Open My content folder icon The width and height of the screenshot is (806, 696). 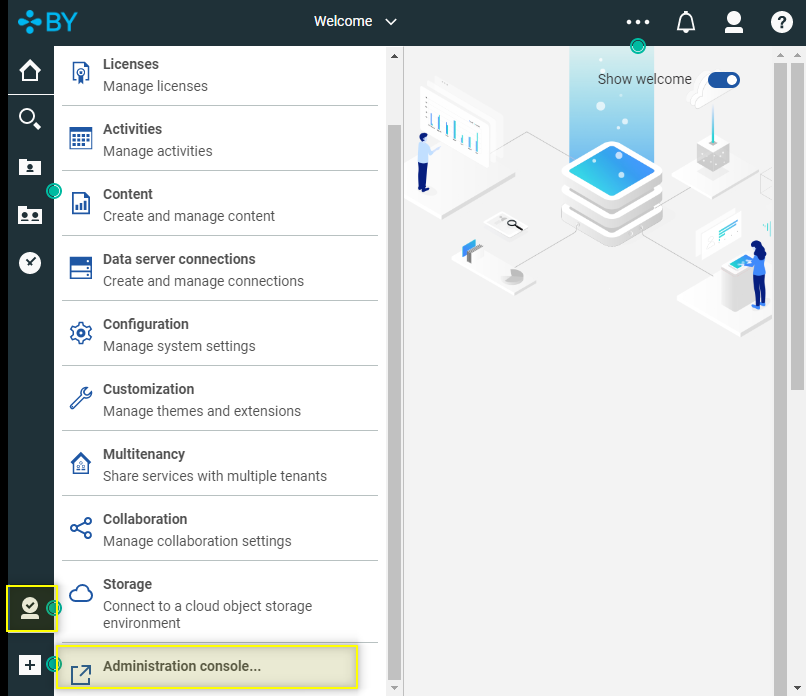[30, 167]
